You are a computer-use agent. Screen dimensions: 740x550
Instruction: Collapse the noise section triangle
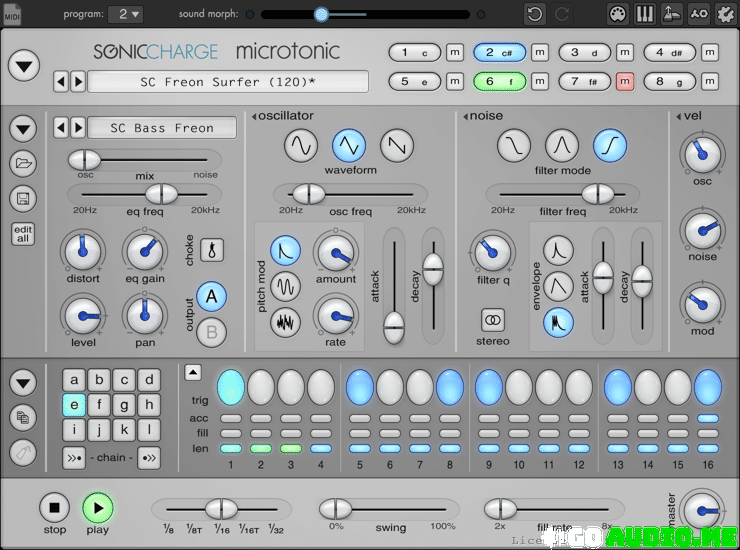coord(466,116)
